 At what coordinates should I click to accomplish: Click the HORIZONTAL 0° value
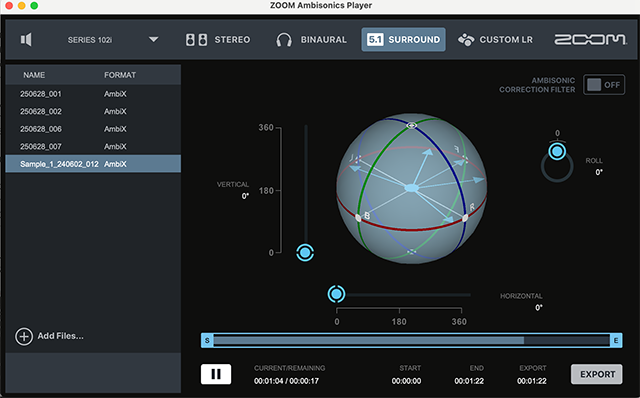point(539,308)
